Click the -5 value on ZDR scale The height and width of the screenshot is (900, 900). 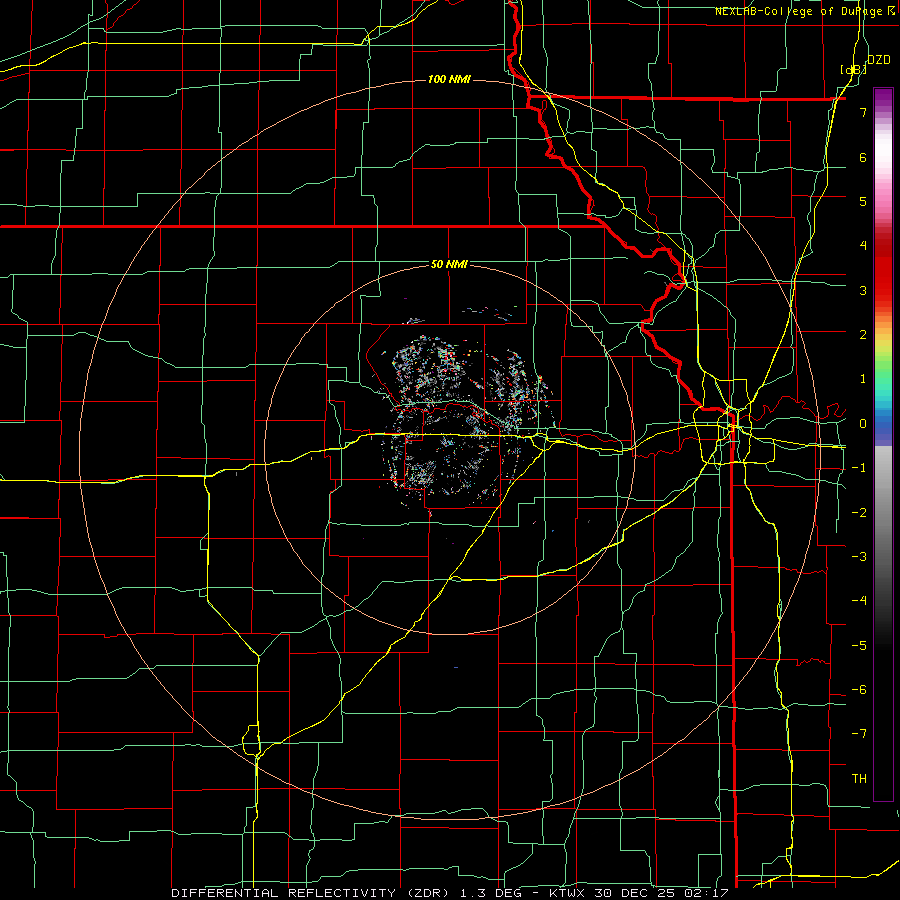coord(859,646)
